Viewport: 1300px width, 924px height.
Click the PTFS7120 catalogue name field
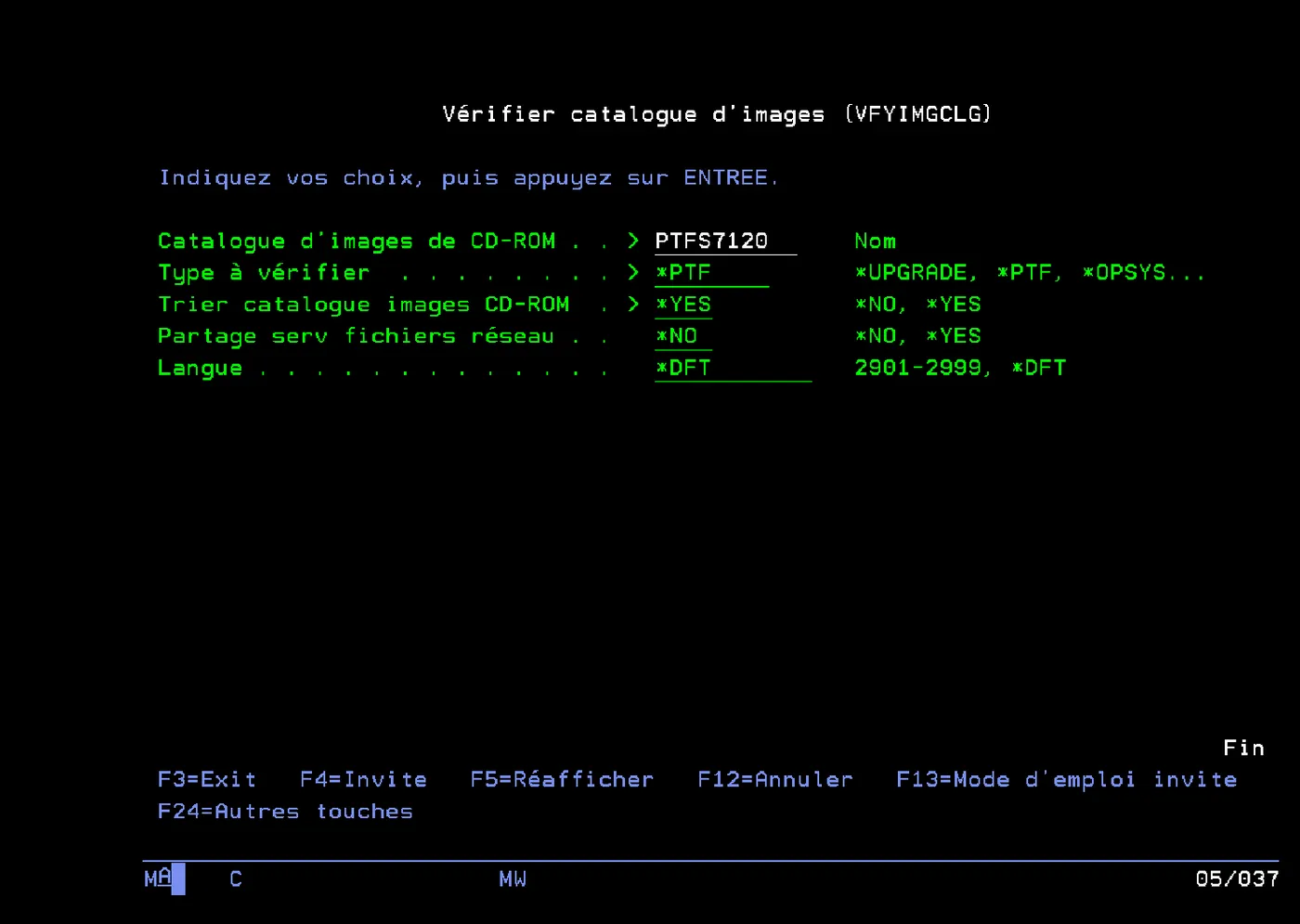(x=725, y=241)
